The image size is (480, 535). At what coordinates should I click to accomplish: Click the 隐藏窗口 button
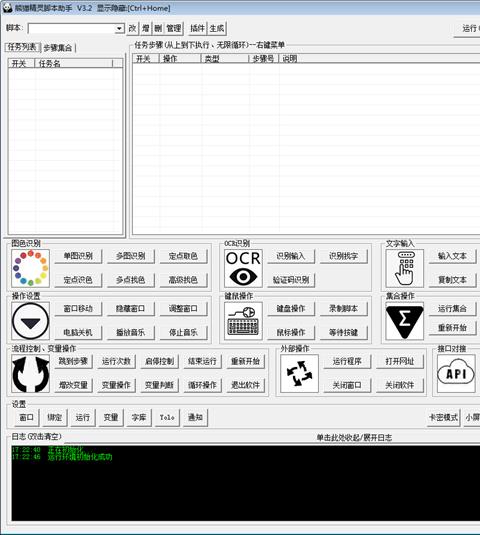coord(131,308)
